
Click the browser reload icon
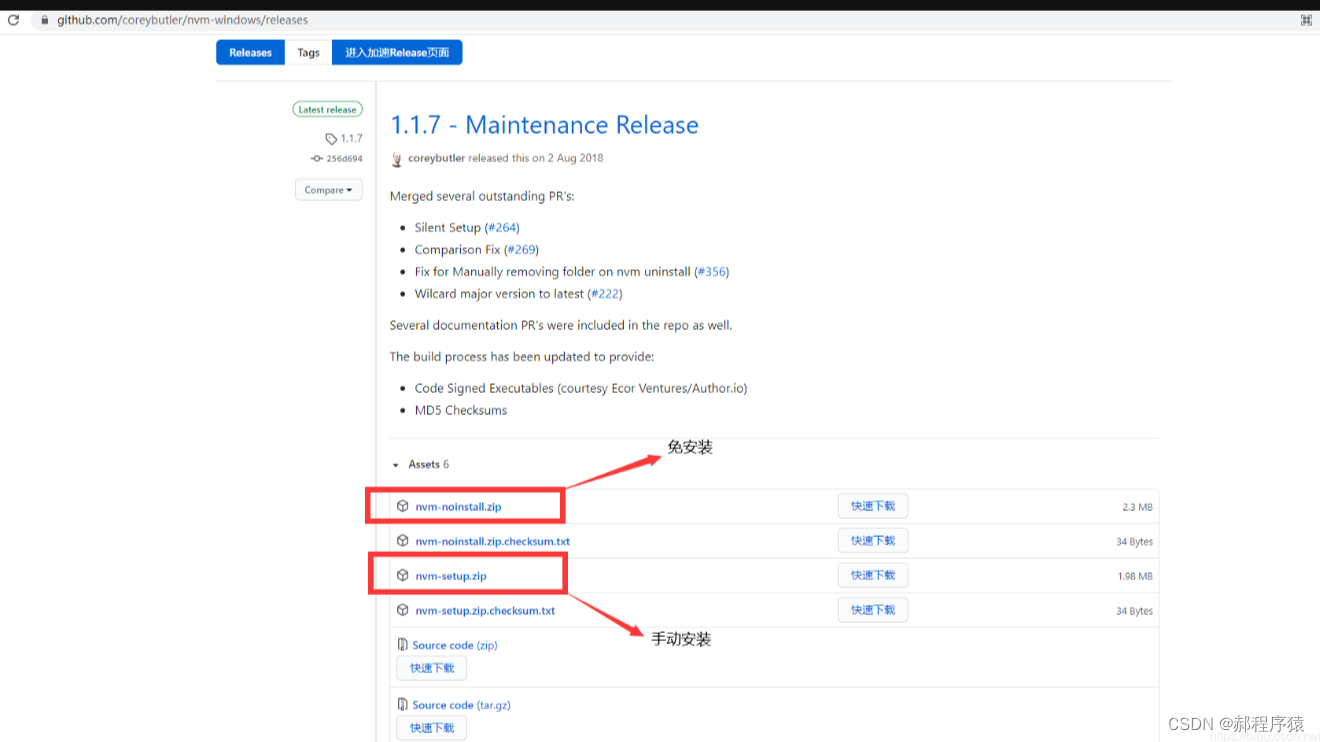14,20
